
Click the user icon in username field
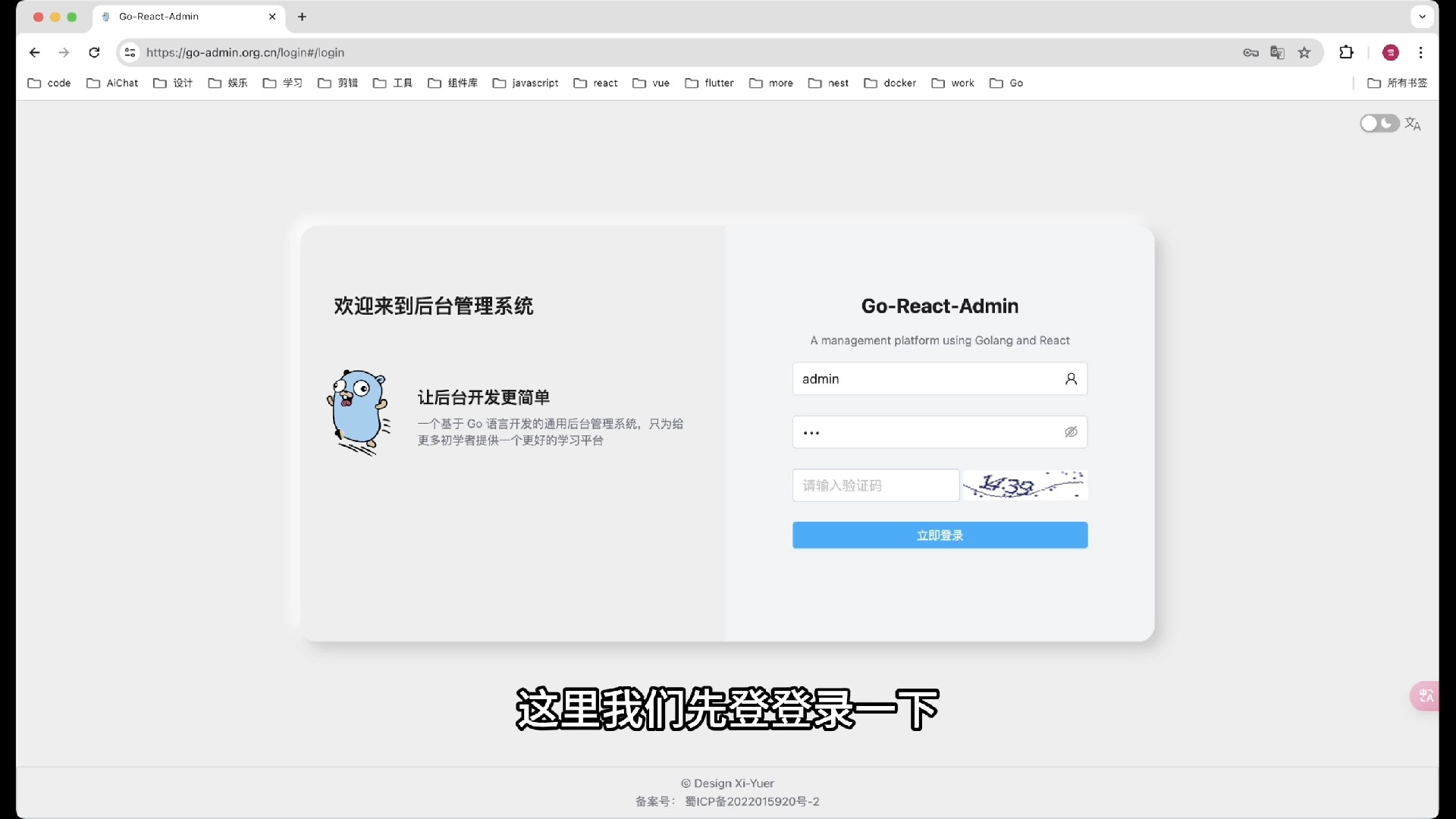pos(1071,379)
